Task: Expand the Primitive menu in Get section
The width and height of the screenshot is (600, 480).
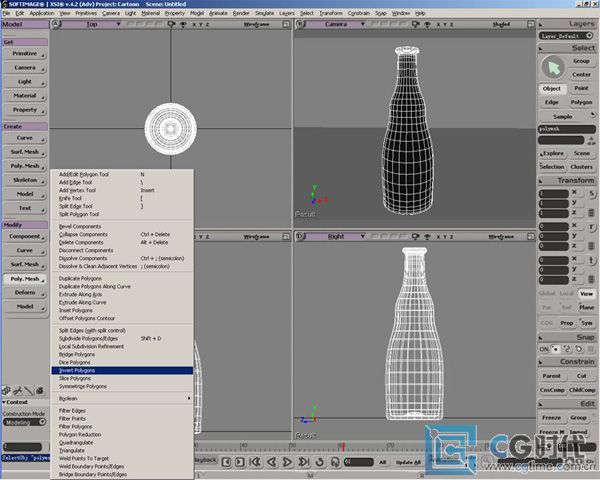Action: [x=25, y=53]
